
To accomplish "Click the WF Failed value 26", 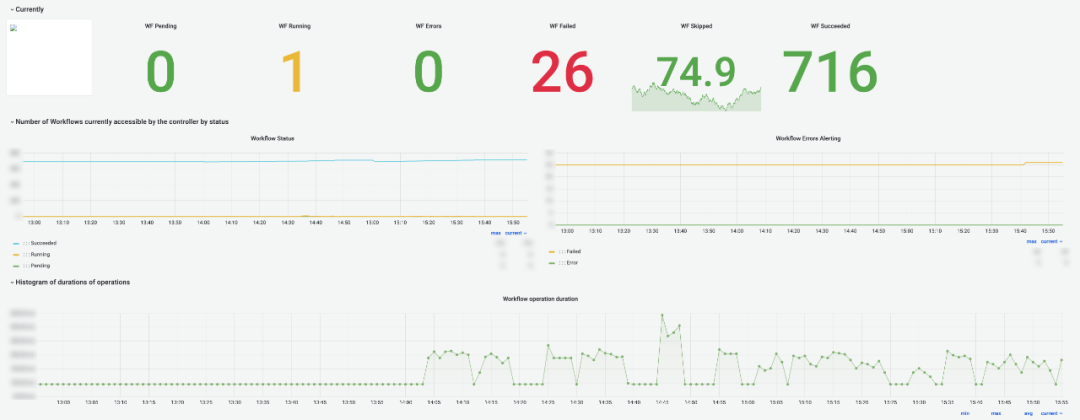I will click(562, 72).
